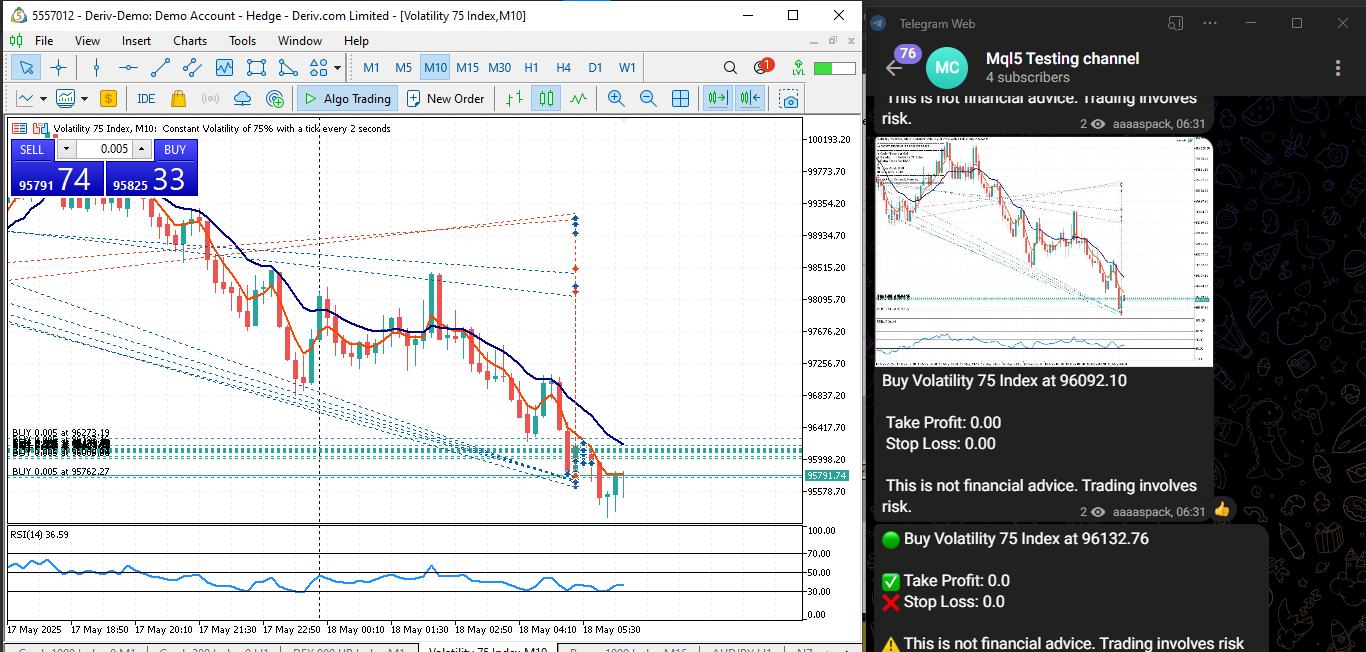Open the File menu
The height and width of the screenshot is (652, 1366).
pyautogui.click(x=44, y=41)
